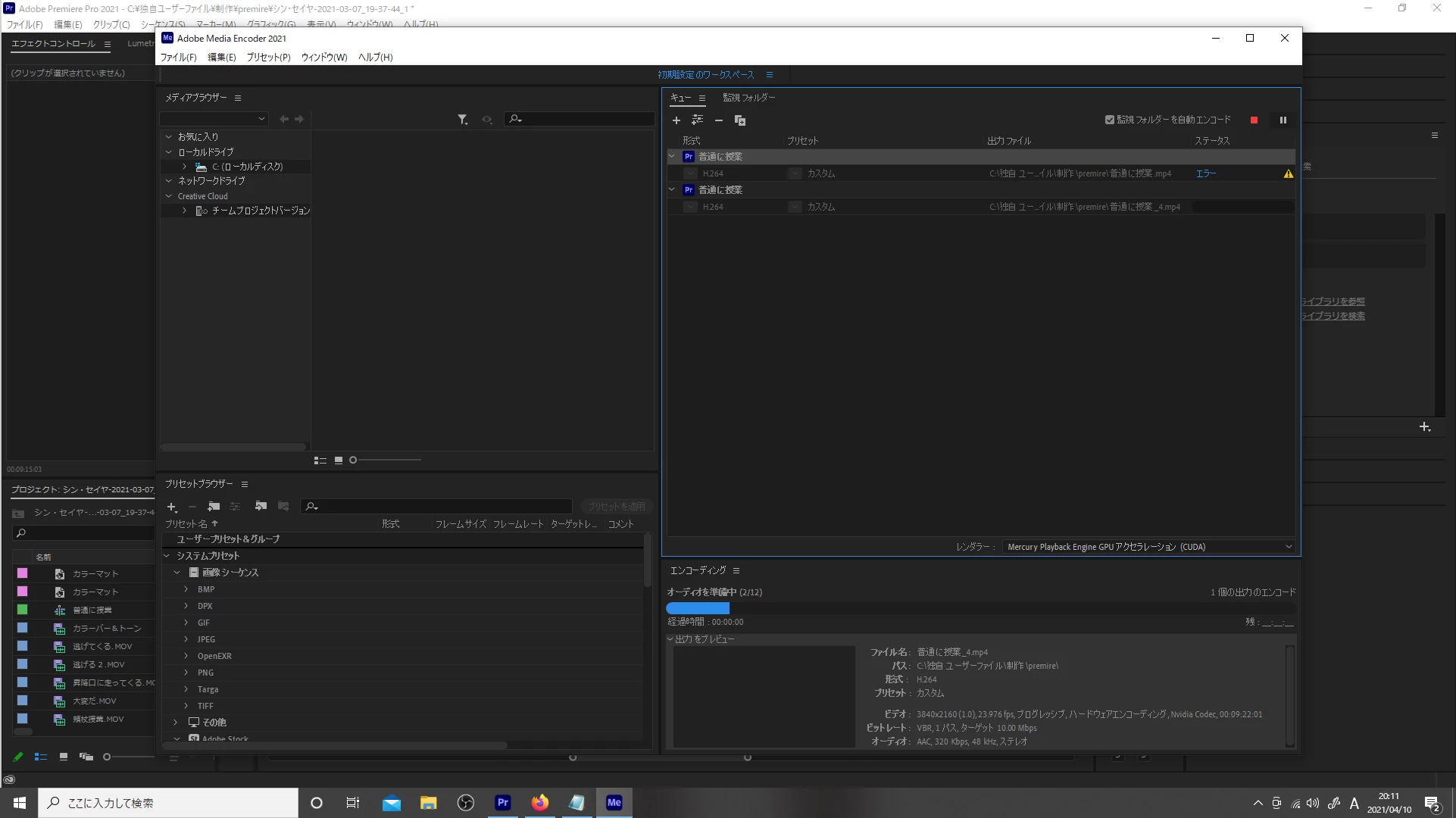Image resolution: width=1456 pixels, height=818 pixels.
Task: Click the duplicate icon in queue toolbar
Action: 740,120
